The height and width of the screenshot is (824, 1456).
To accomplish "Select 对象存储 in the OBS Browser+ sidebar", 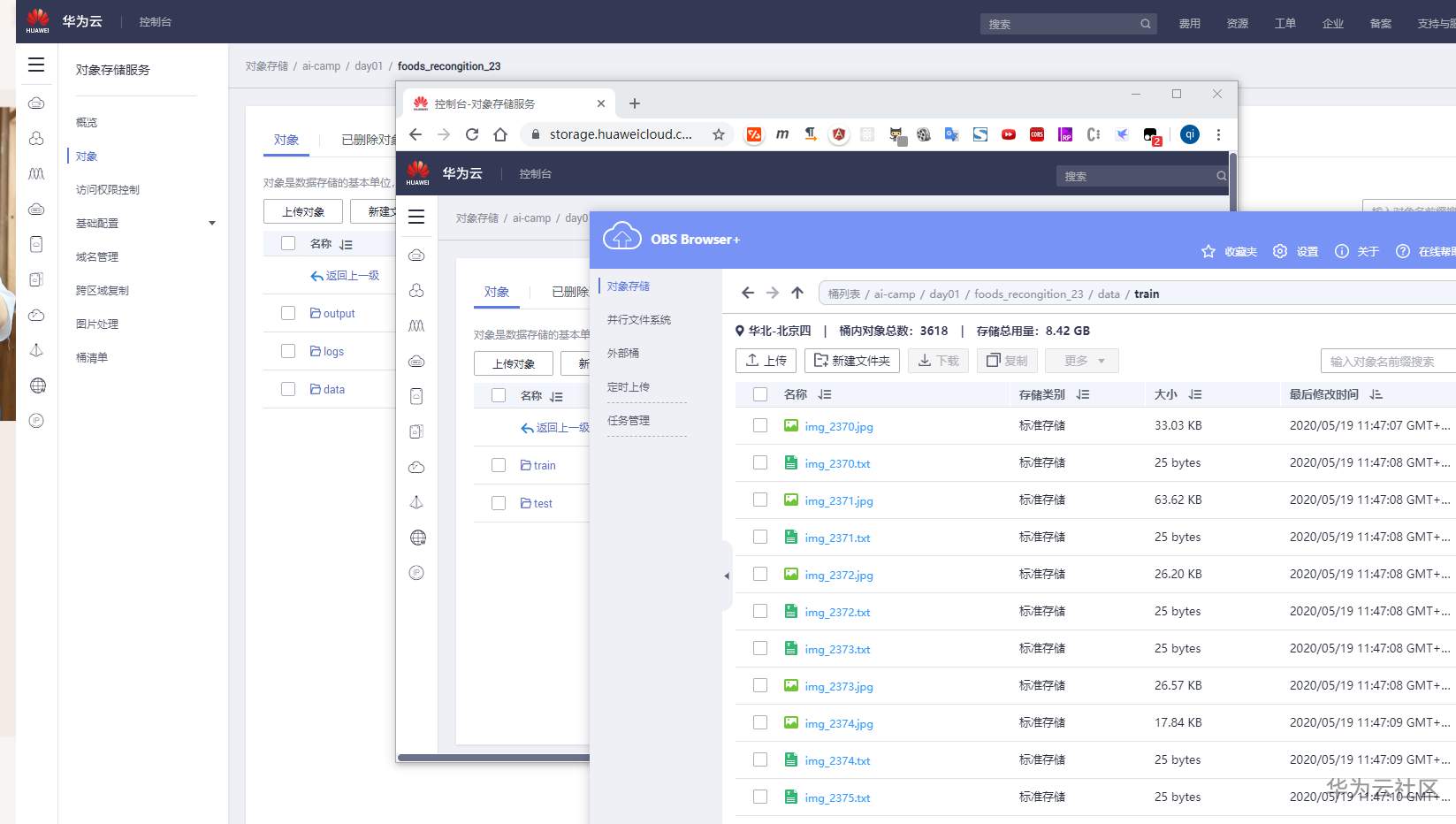I will (x=629, y=286).
